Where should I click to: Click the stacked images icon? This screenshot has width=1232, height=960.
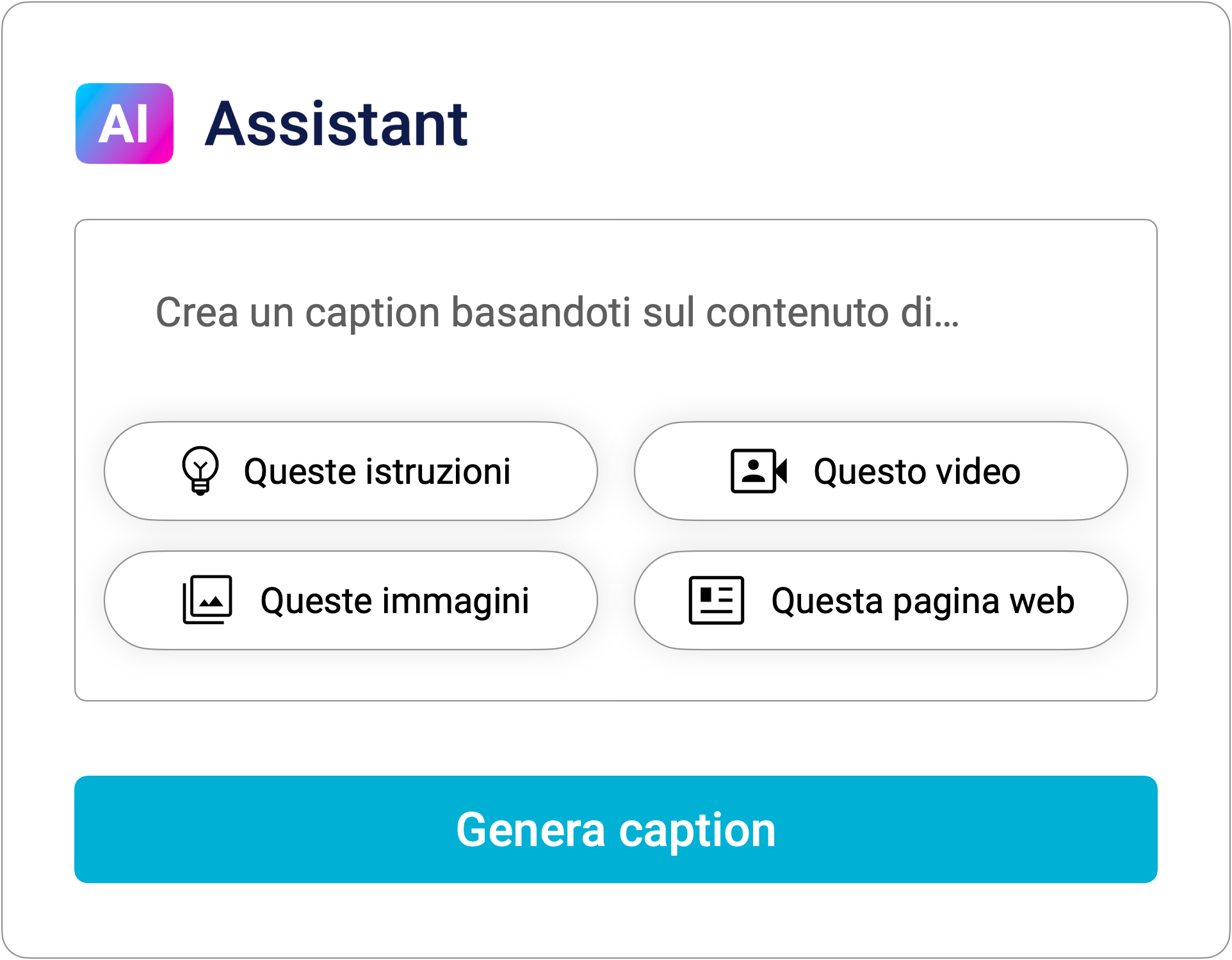207,600
